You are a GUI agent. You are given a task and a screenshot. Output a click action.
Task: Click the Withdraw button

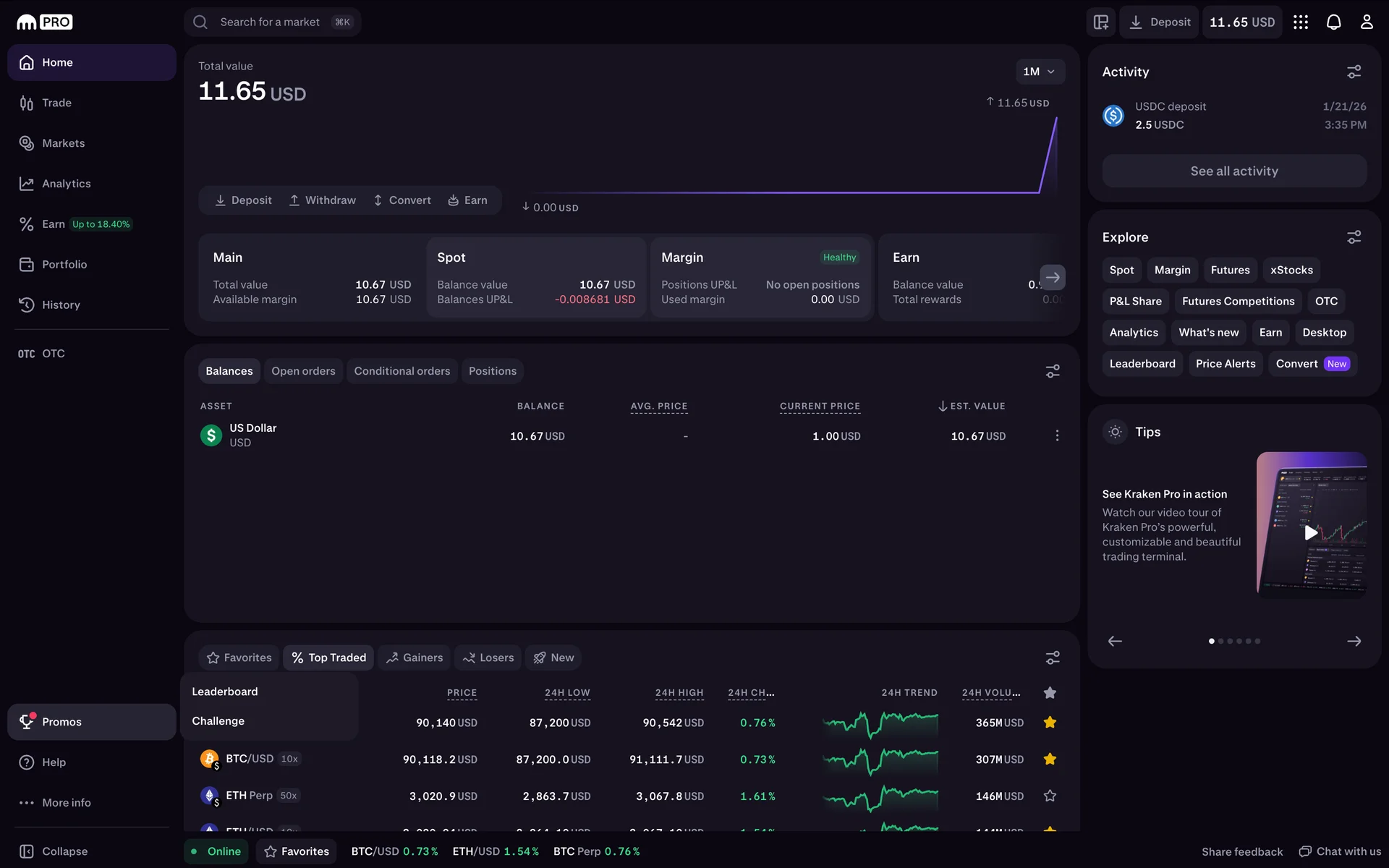coord(323,200)
